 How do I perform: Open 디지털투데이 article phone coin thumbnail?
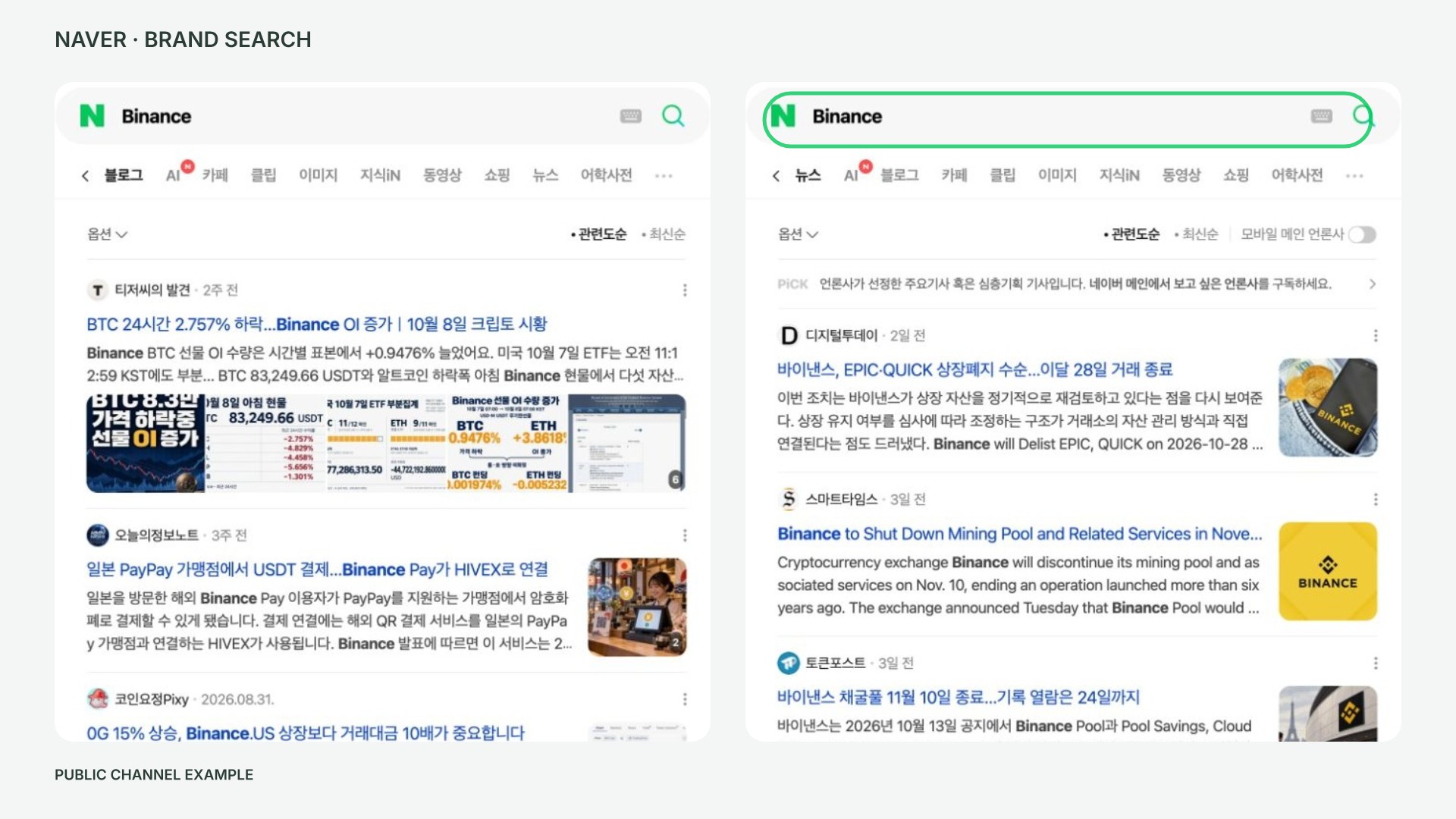point(1328,408)
